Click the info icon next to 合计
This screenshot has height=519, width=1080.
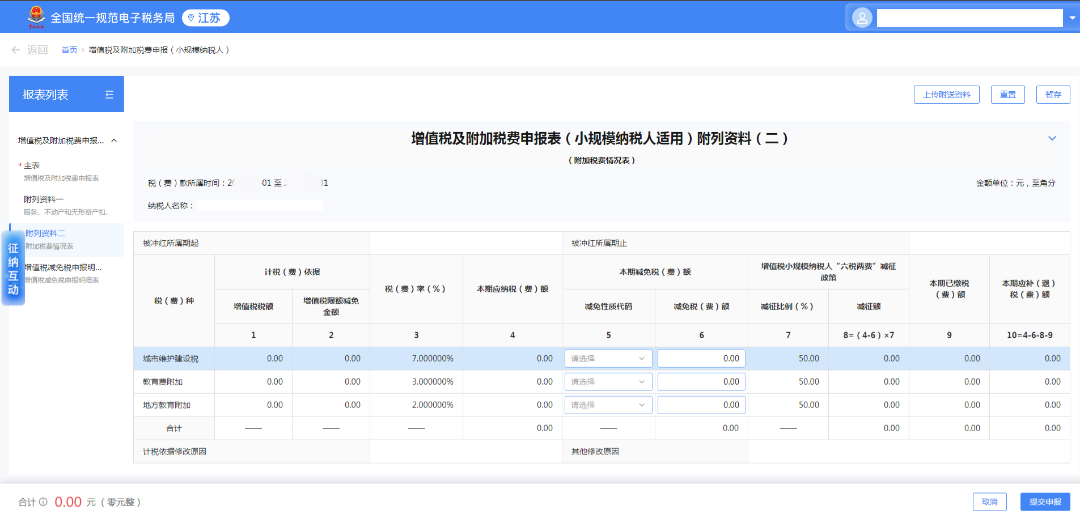pyautogui.click(x=43, y=502)
